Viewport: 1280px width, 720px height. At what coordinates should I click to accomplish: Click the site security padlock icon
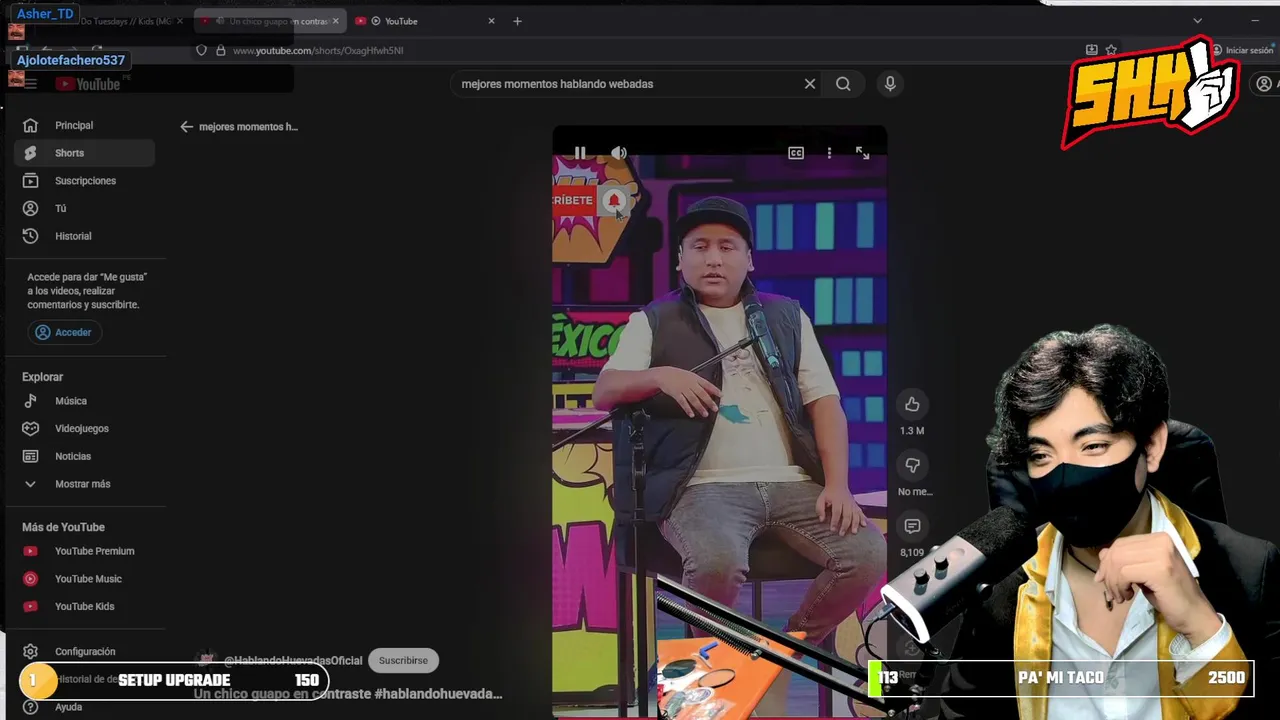(x=221, y=51)
